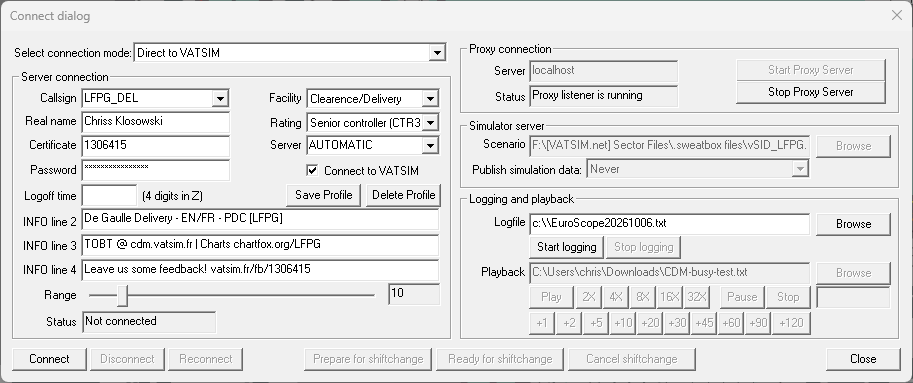Open the Server AUTOMATIC dropdown
This screenshot has width=913, height=383.
pos(430,145)
